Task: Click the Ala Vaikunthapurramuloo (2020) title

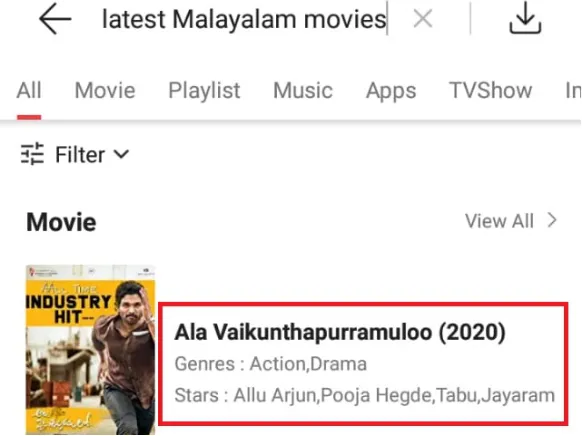Action: tap(340, 332)
